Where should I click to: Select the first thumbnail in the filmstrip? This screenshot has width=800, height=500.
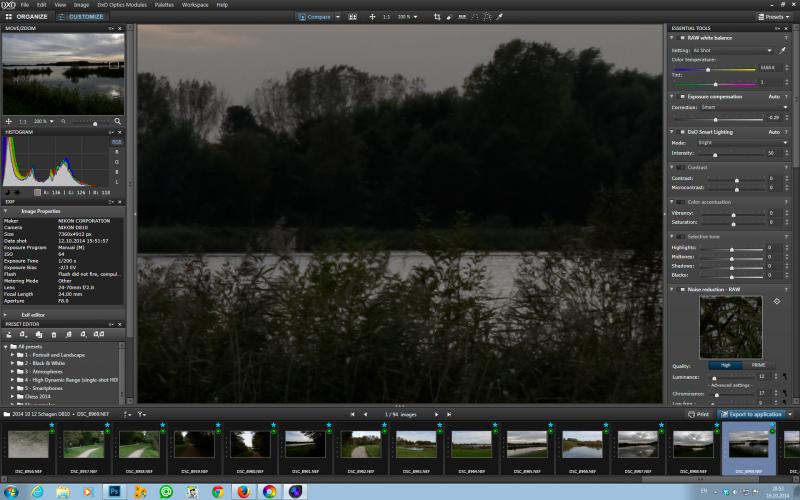pos(29,444)
